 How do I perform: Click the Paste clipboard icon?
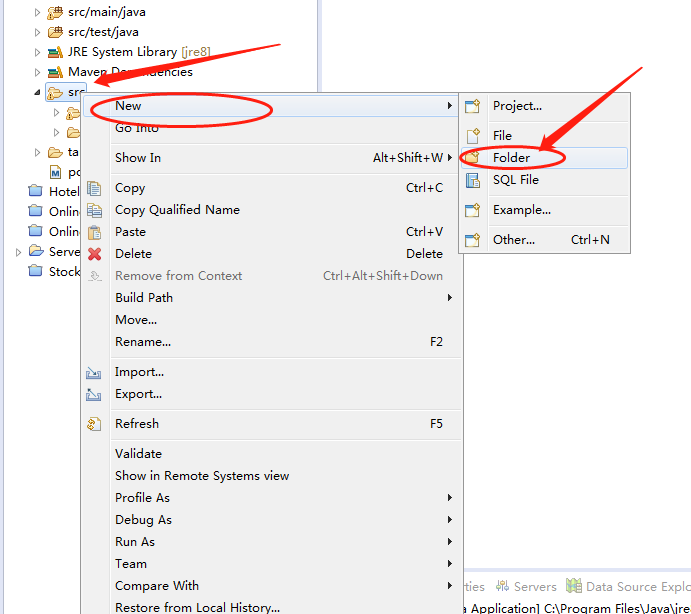[x=95, y=232]
